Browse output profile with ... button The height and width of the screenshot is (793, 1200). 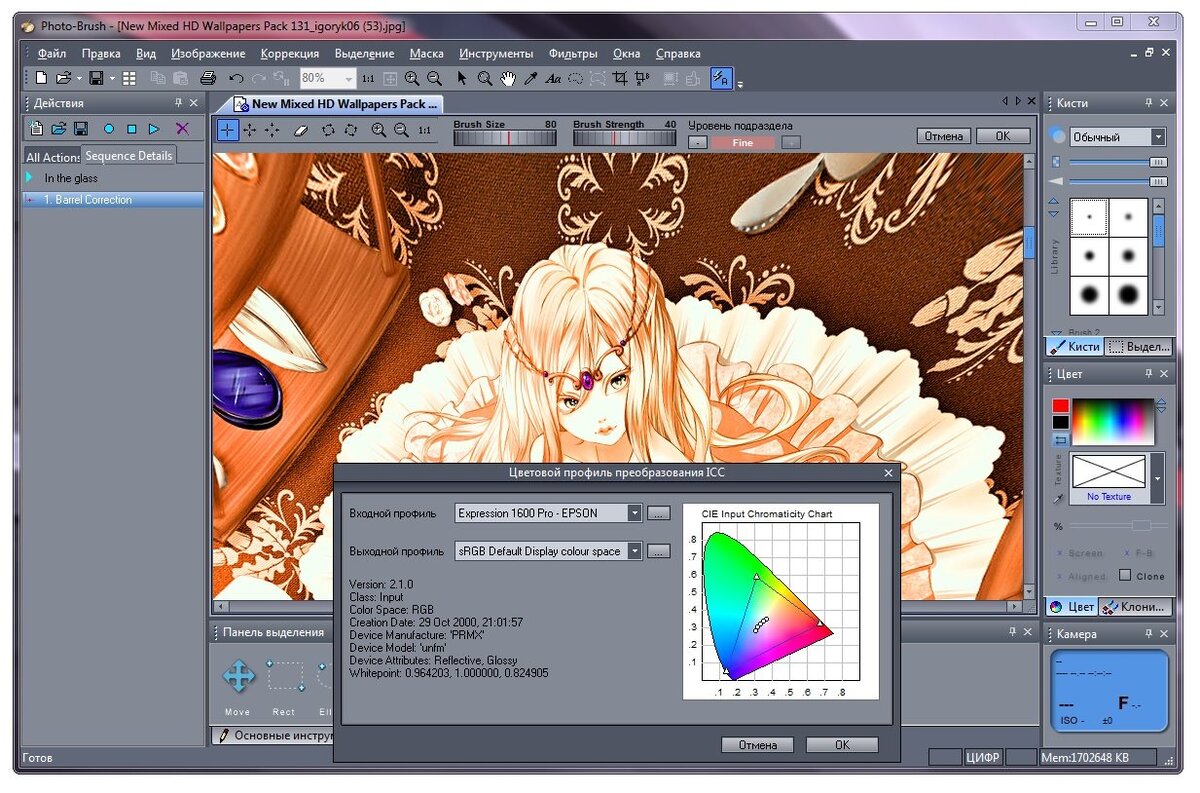[x=658, y=551]
